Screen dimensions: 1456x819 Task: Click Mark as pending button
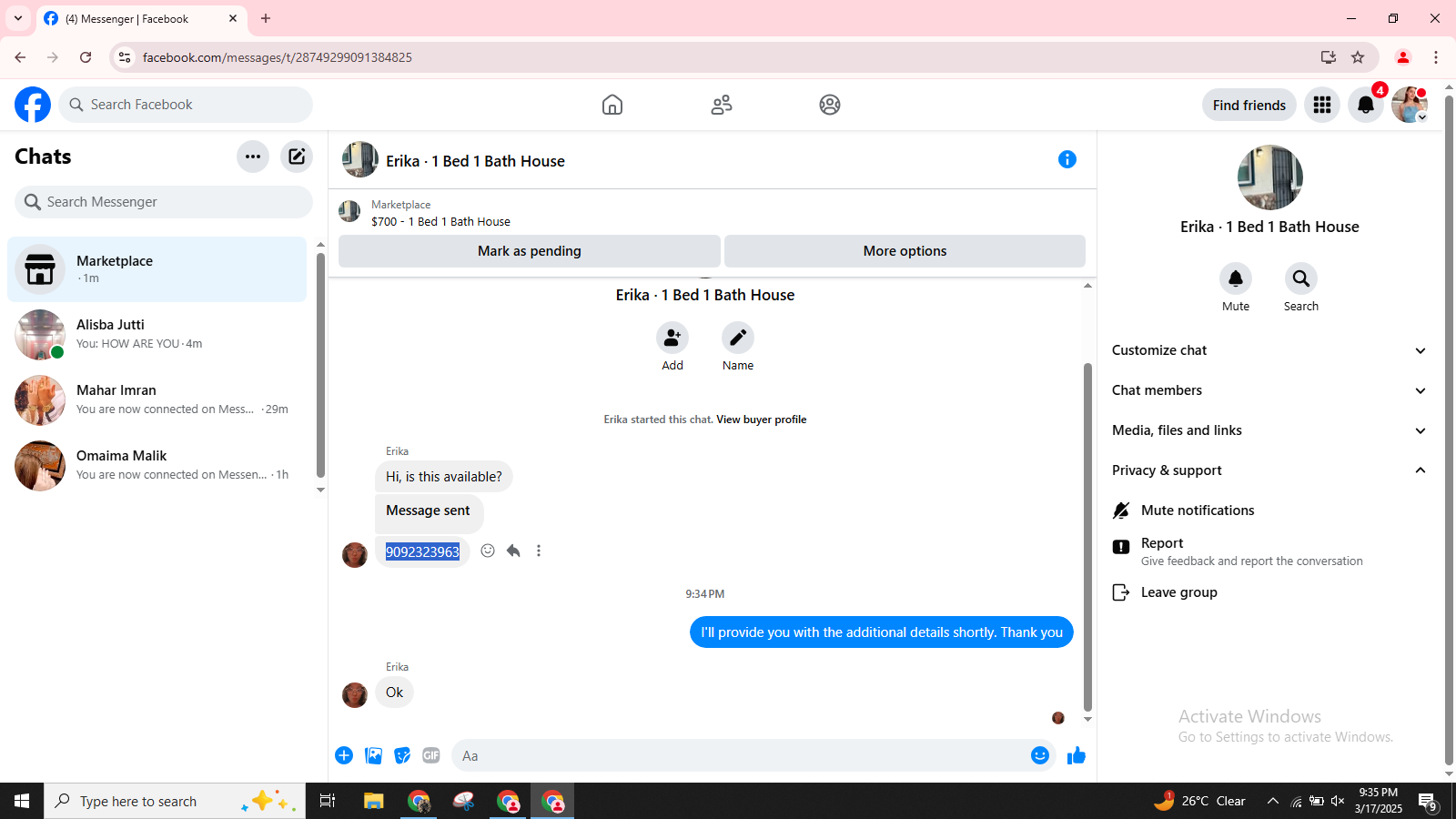pyautogui.click(x=530, y=251)
